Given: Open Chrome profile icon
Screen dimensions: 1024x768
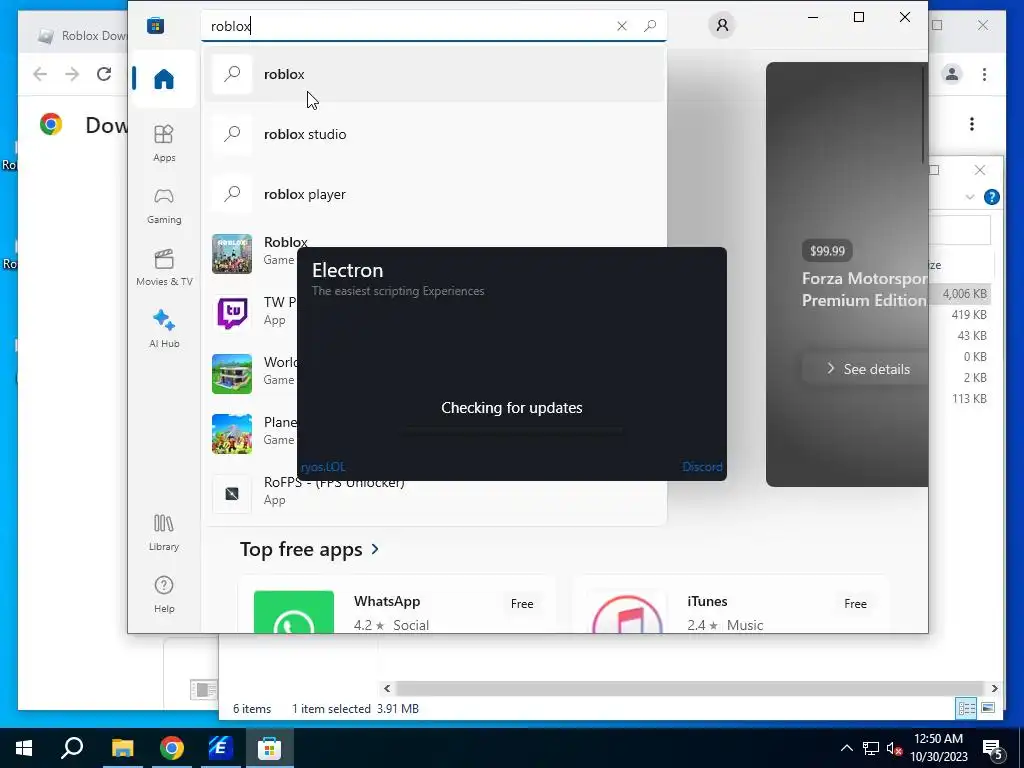Looking at the screenshot, I should point(952,74).
